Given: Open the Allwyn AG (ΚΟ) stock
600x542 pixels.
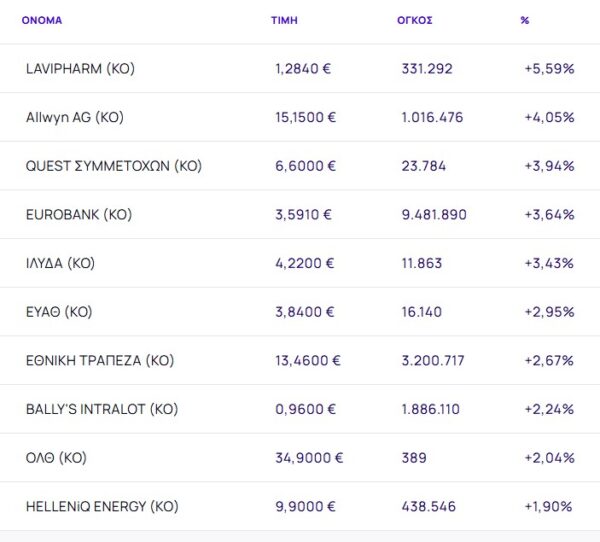Looking at the screenshot, I should coord(74,117).
